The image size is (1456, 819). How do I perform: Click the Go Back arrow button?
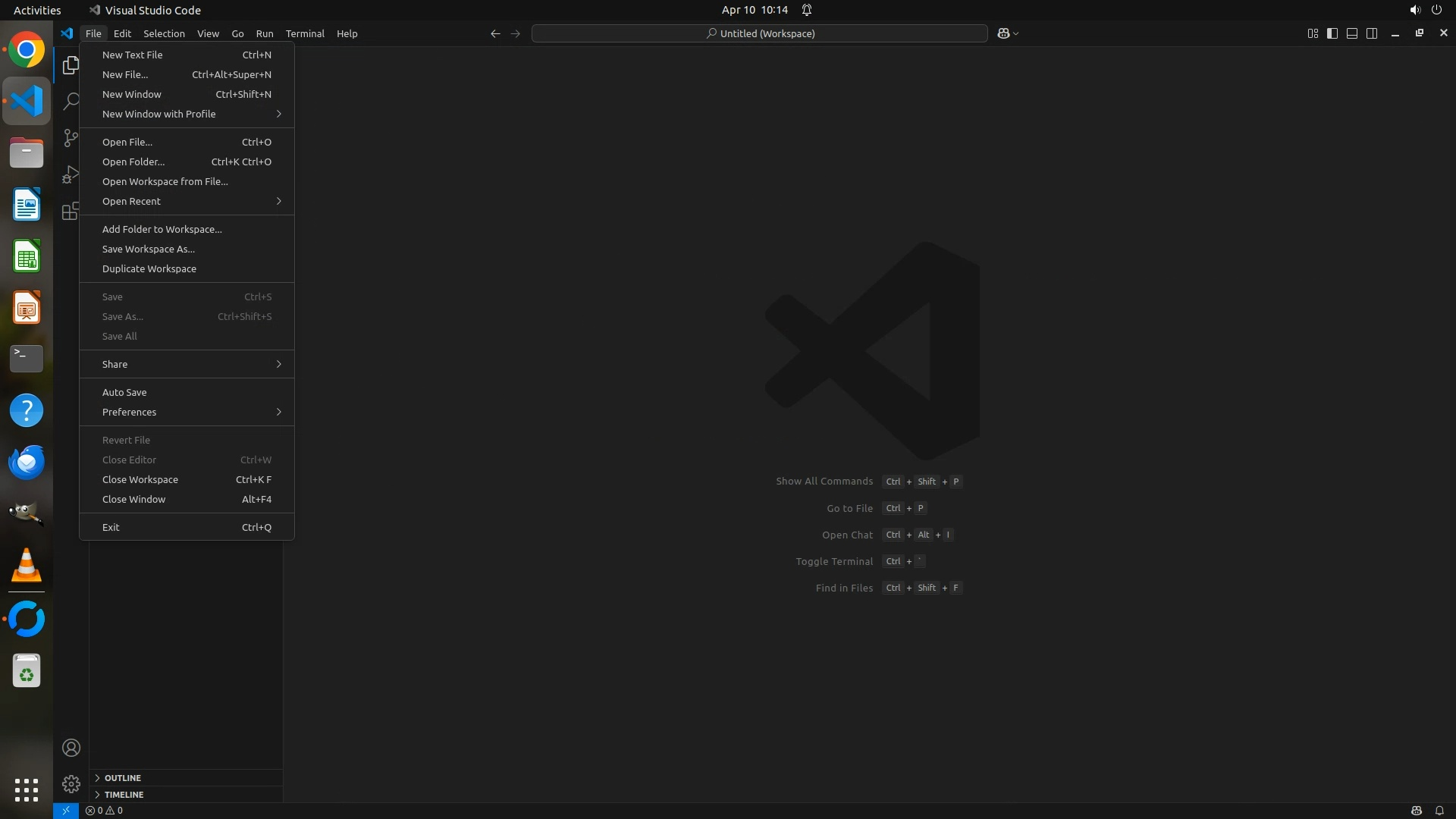coord(495,33)
